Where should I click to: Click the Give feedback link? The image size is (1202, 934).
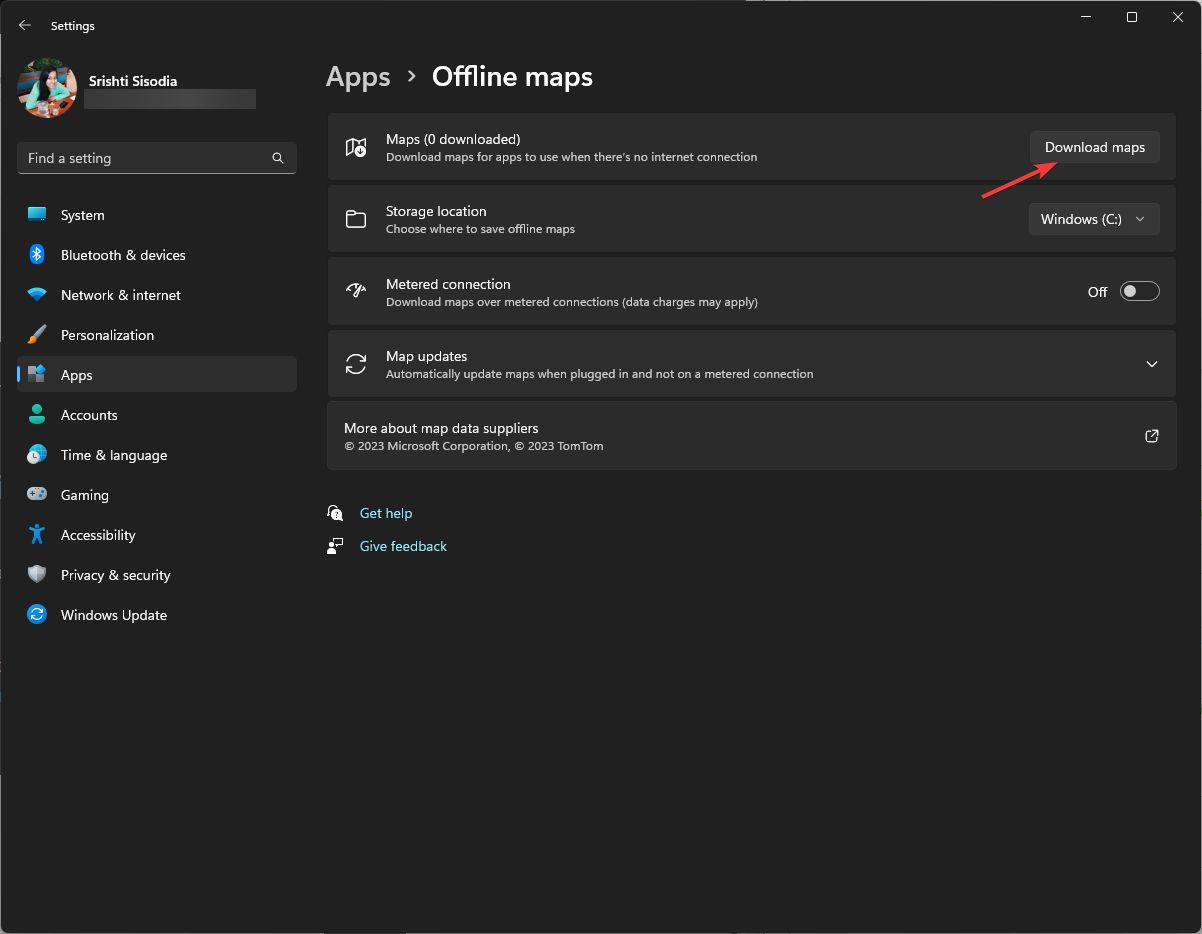(x=402, y=545)
